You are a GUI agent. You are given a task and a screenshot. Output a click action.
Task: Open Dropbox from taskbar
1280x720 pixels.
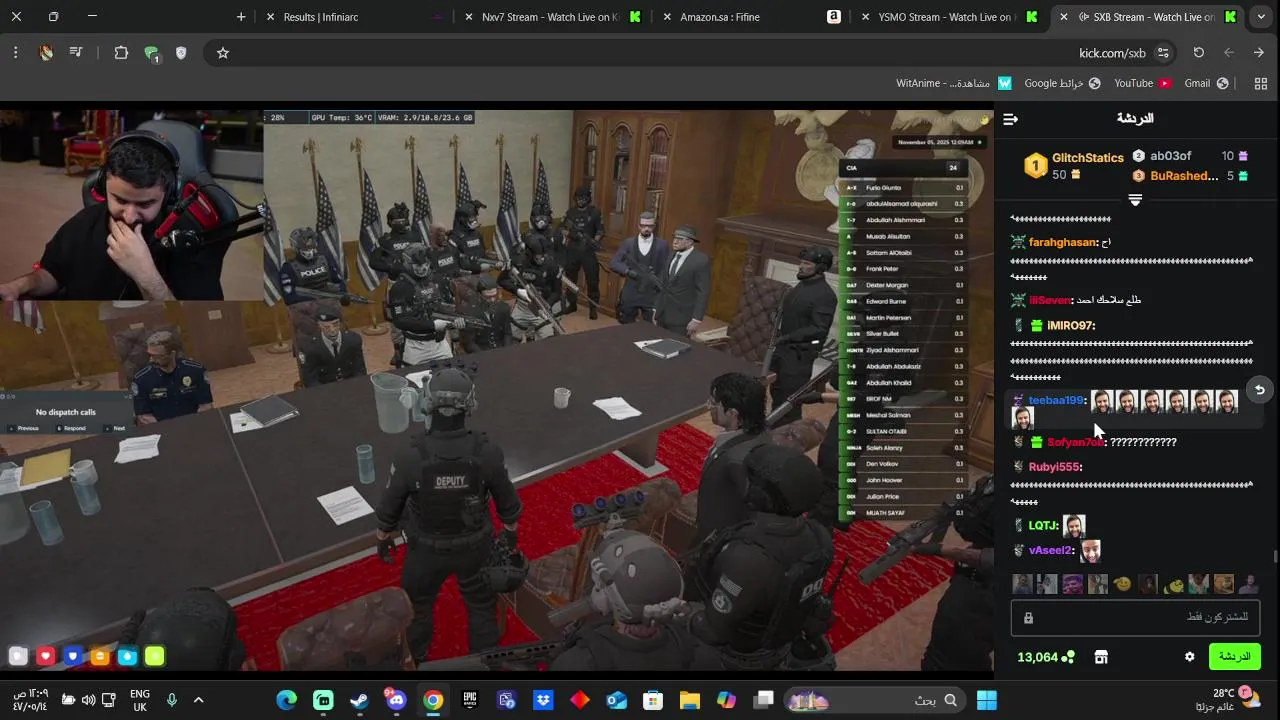pyautogui.click(x=543, y=700)
